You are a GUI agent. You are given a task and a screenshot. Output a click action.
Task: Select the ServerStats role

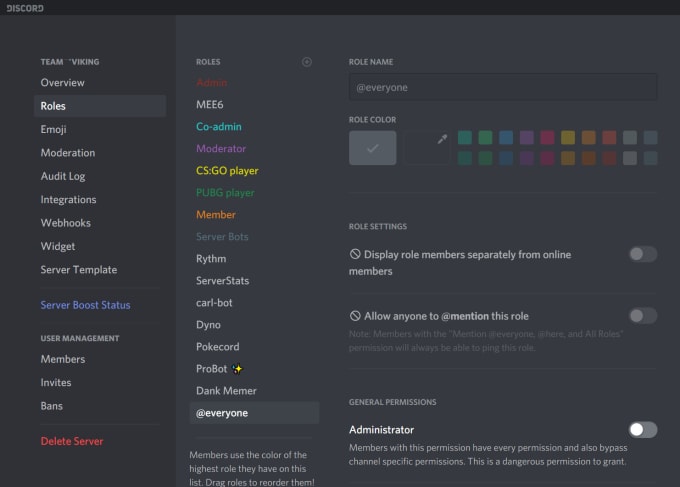point(222,281)
